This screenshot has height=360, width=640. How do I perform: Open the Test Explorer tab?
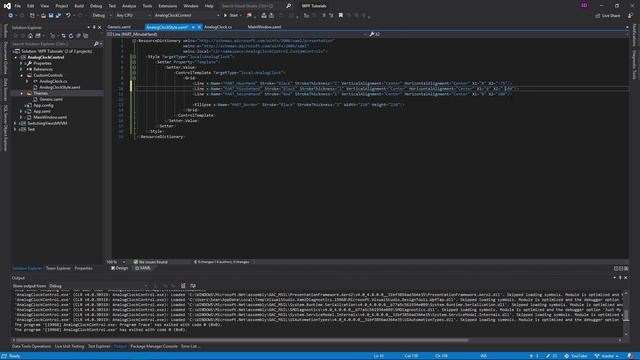99,346
